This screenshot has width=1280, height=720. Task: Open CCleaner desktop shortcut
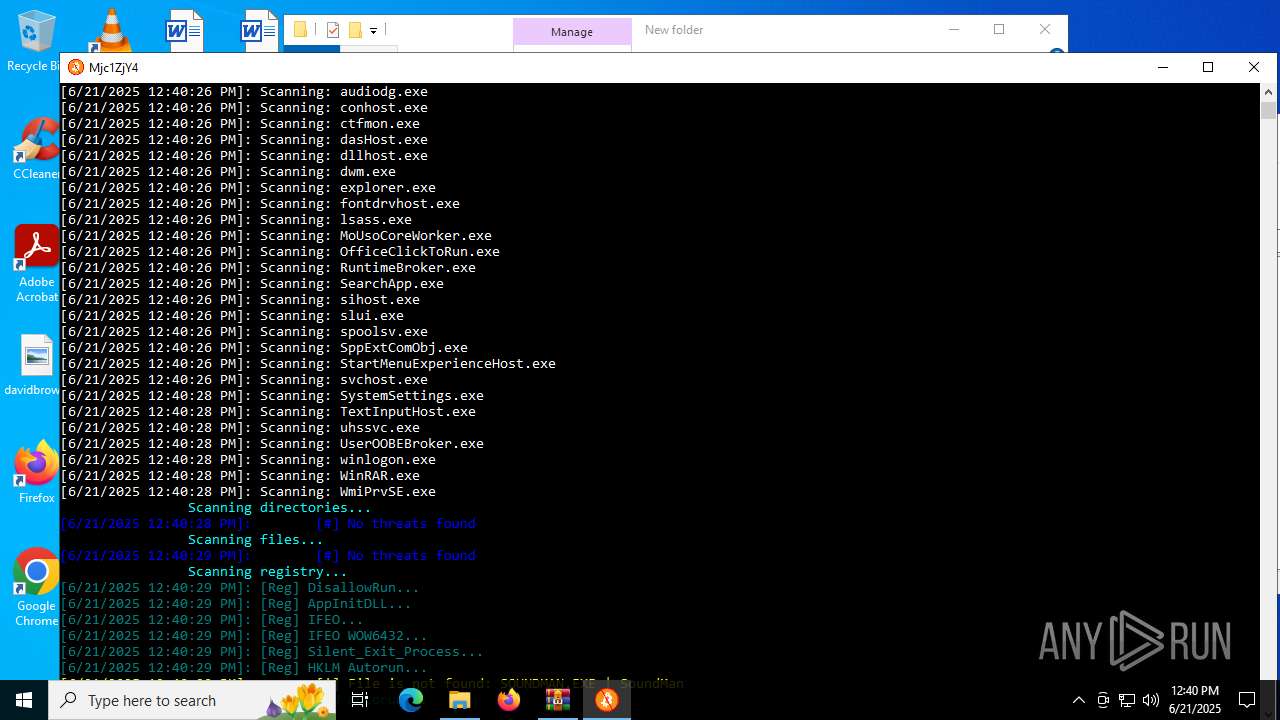pos(37,149)
